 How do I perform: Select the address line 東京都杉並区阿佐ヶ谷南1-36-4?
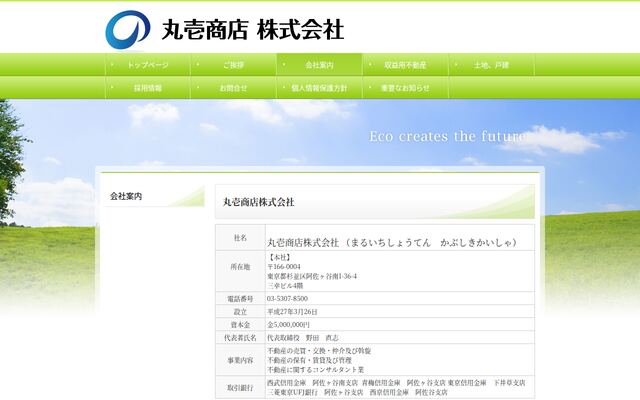pyautogui.click(x=312, y=276)
